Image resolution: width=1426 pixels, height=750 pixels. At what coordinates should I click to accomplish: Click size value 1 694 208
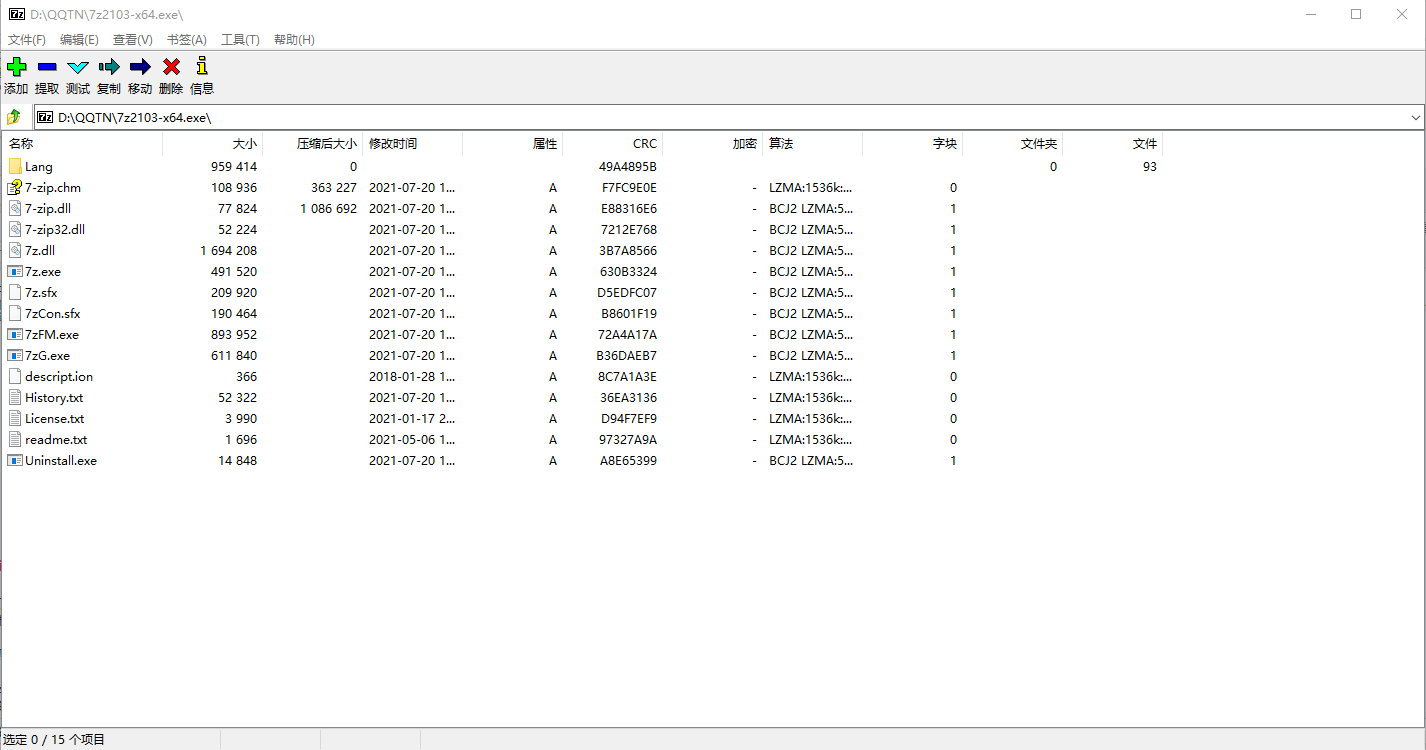click(228, 251)
